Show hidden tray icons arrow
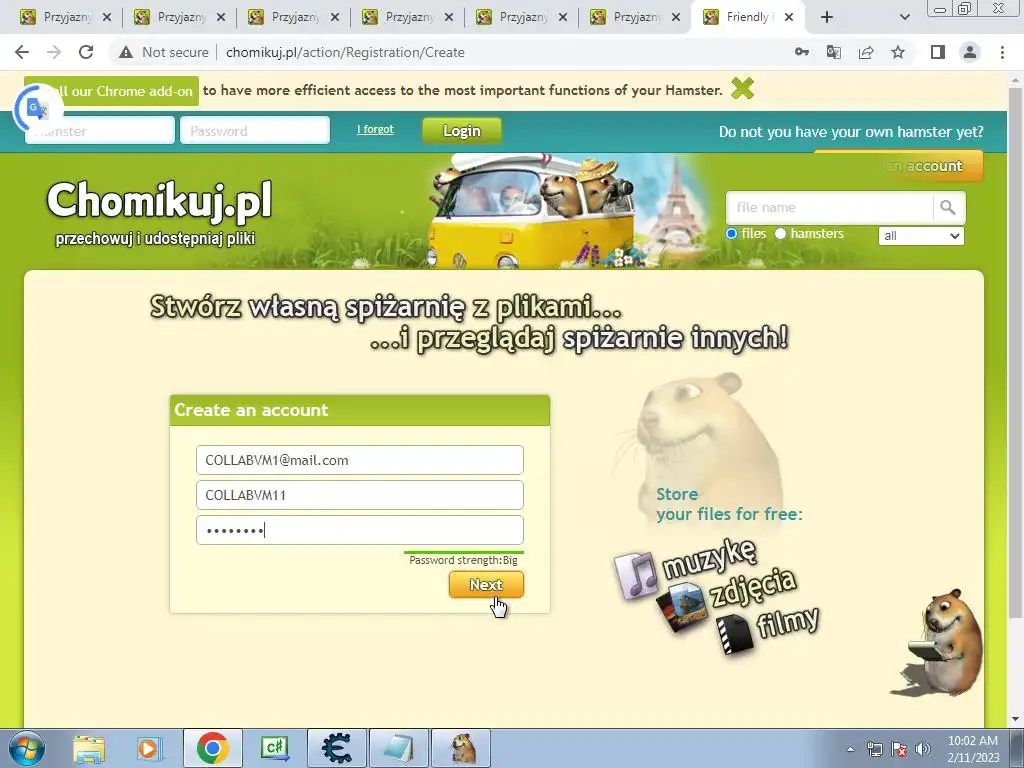The height and width of the screenshot is (768, 1024). point(850,749)
